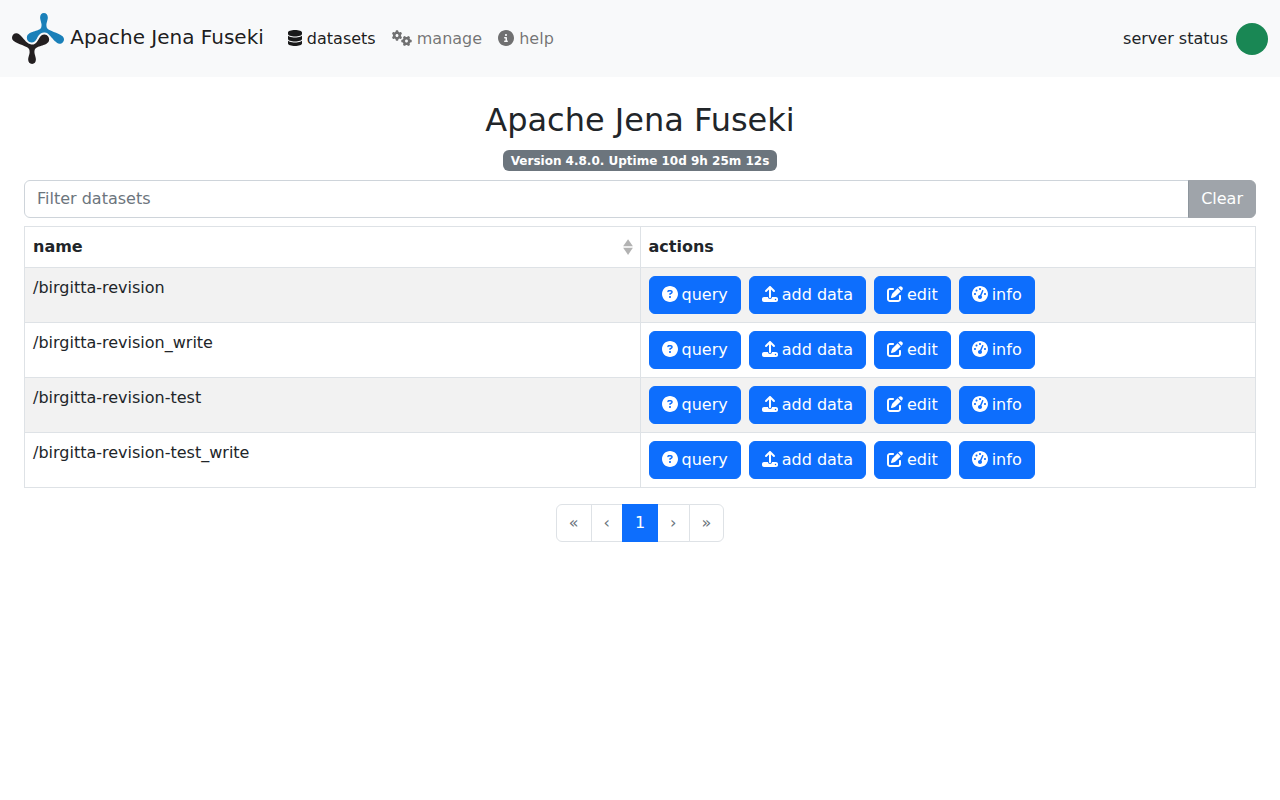Click the green server status indicator

coord(1251,39)
